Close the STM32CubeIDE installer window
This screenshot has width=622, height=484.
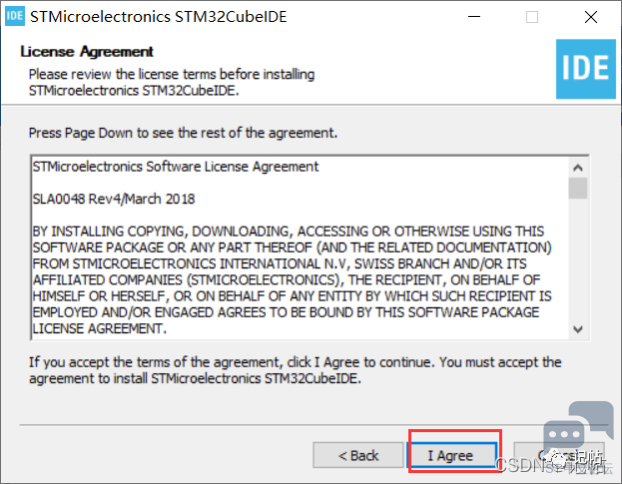click(x=591, y=17)
